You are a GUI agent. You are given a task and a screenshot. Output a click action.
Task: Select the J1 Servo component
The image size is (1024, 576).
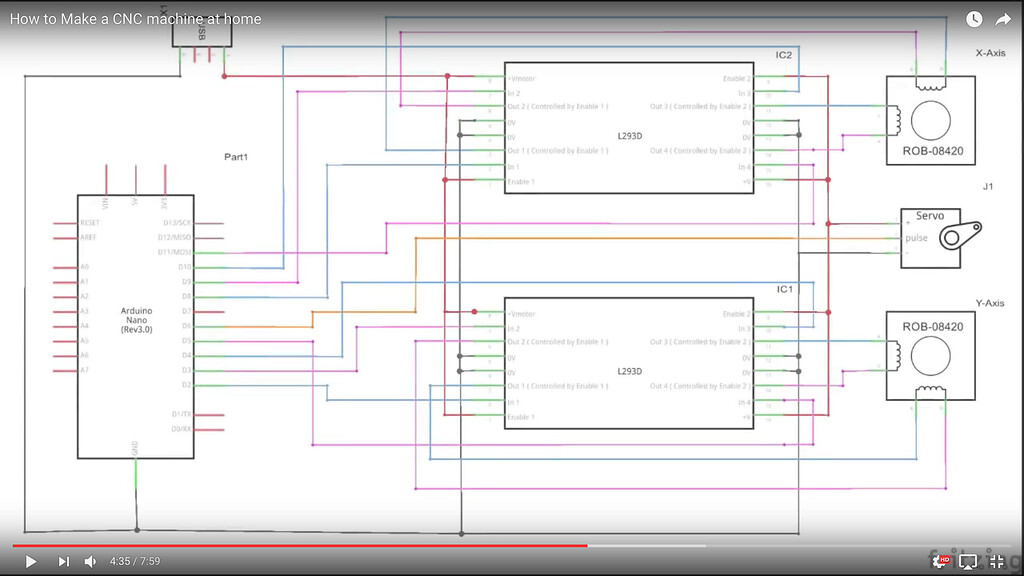(930, 237)
